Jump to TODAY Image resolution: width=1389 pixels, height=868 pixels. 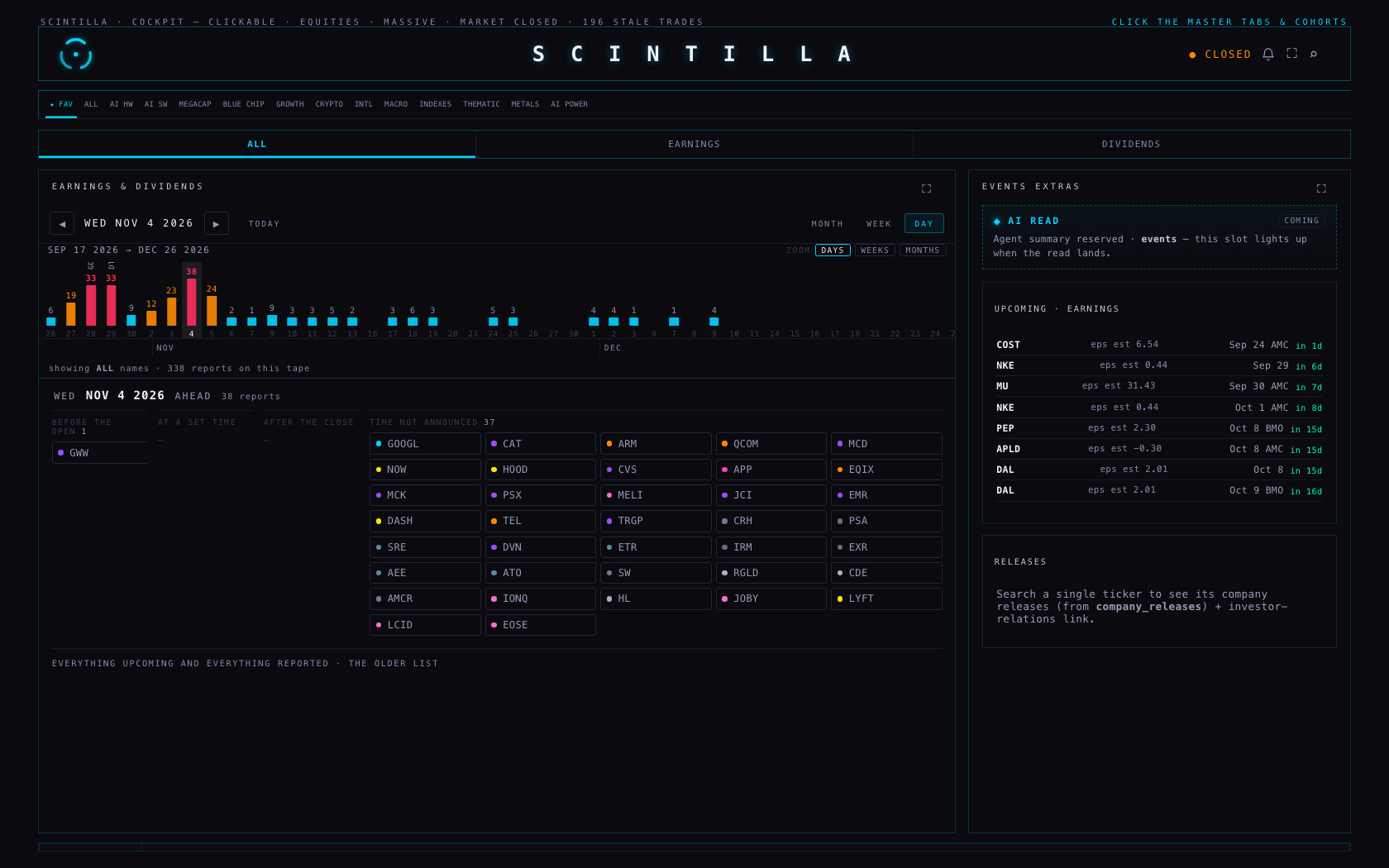[x=264, y=223]
